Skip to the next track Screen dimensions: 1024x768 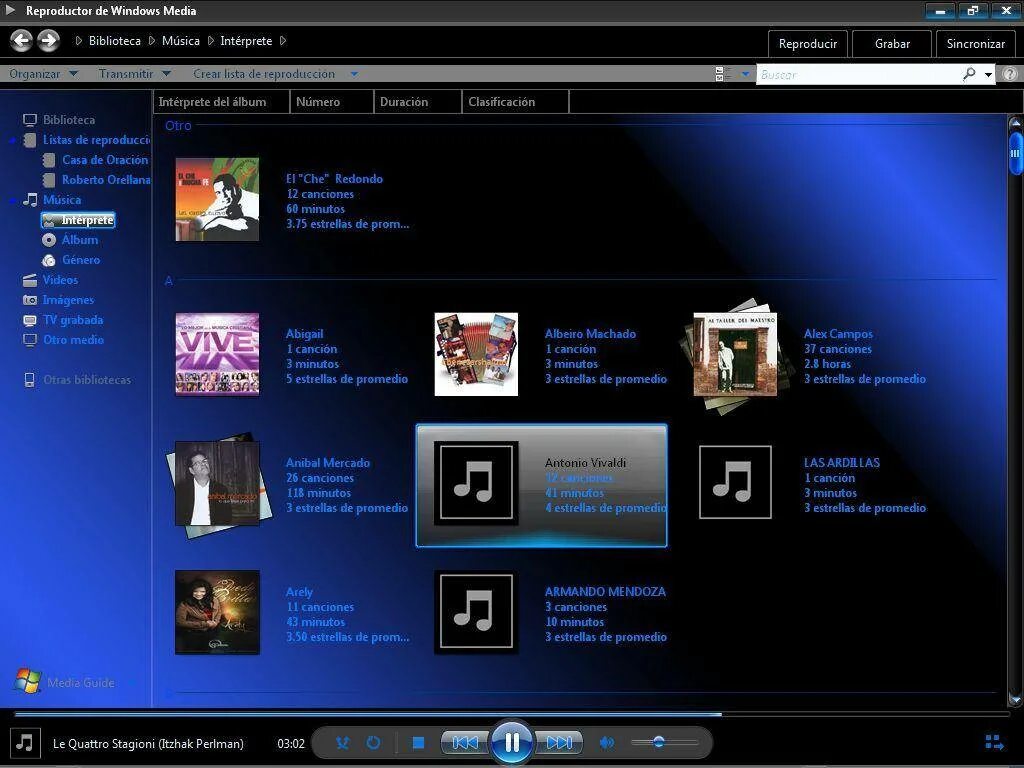point(559,743)
